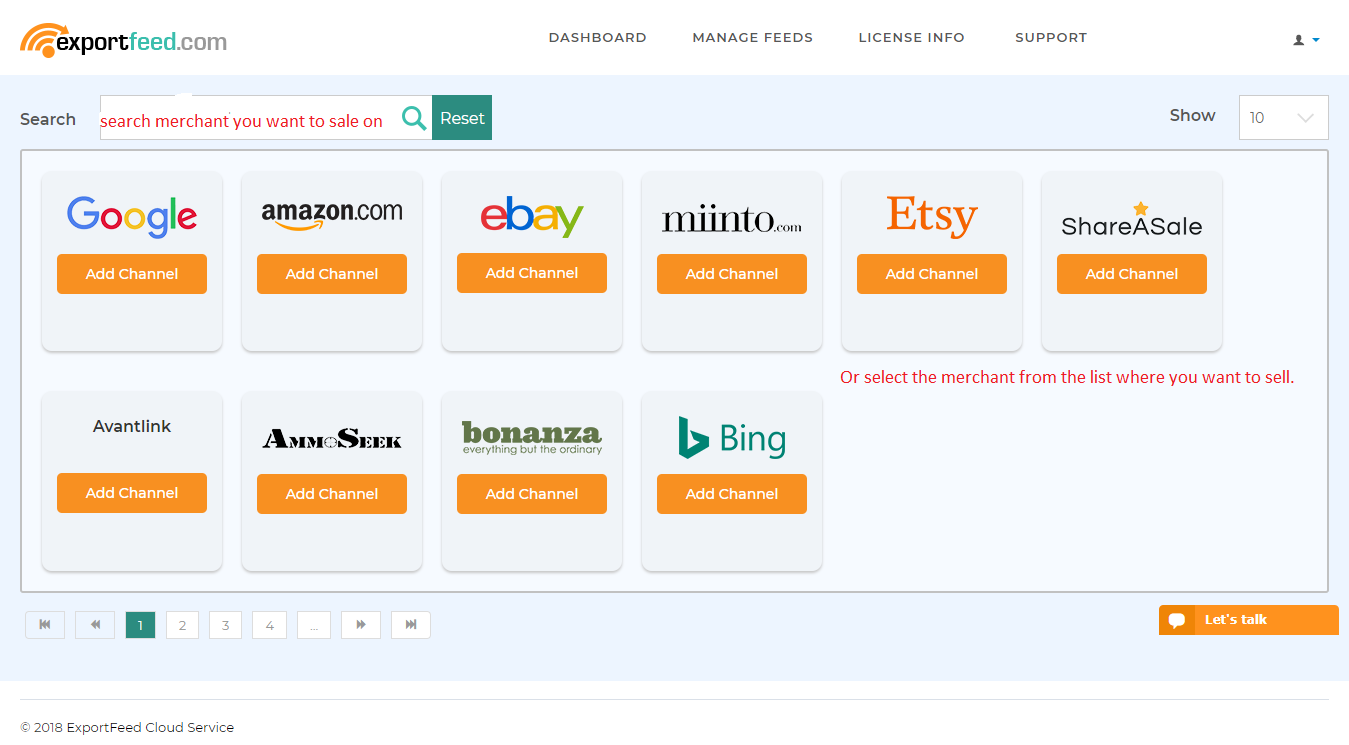The width and height of the screenshot is (1349, 745).
Task: Click the ShareASale merchant logo
Action: click(x=1132, y=220)
